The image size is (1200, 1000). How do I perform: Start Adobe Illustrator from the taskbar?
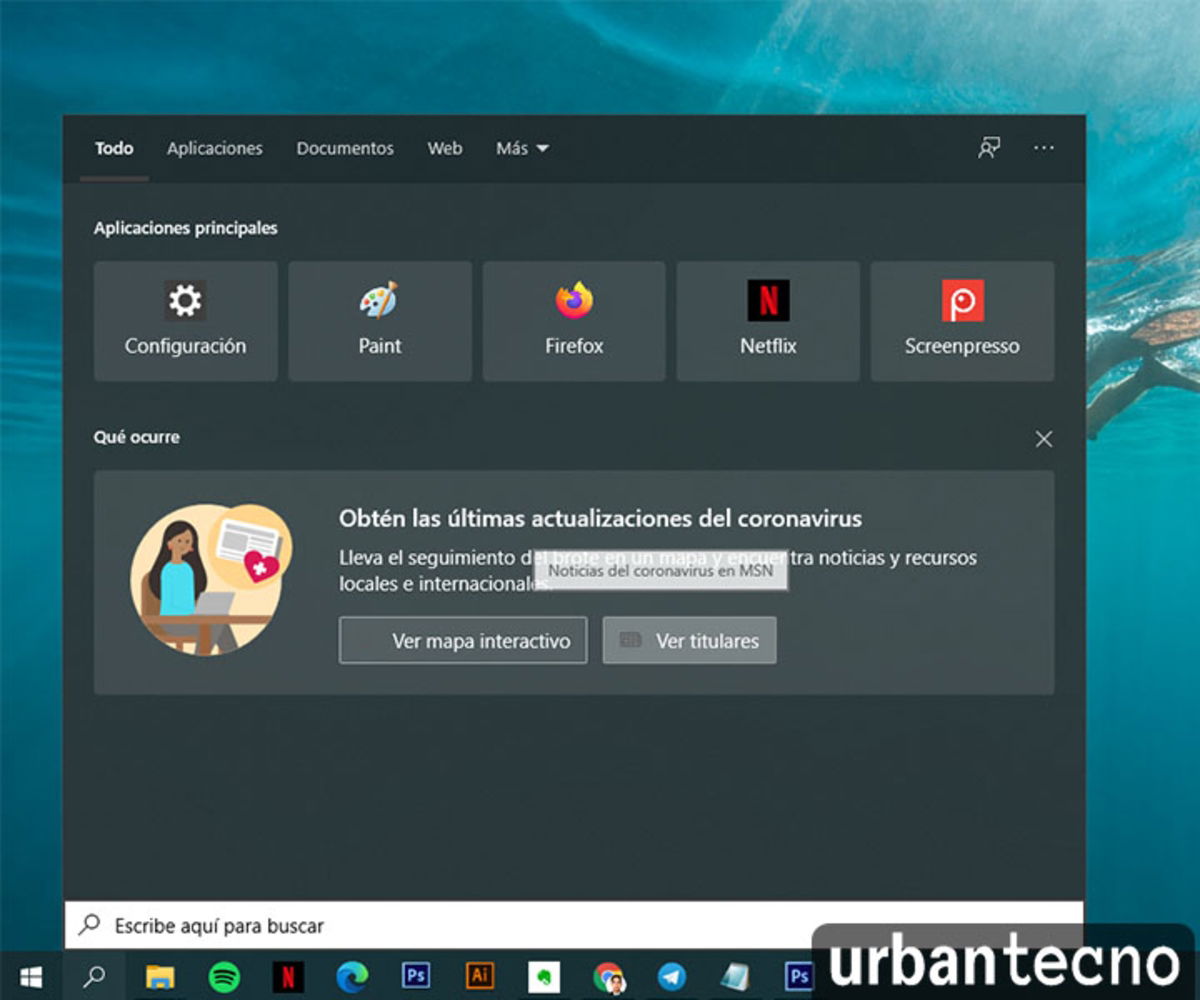tap(480, 976)
